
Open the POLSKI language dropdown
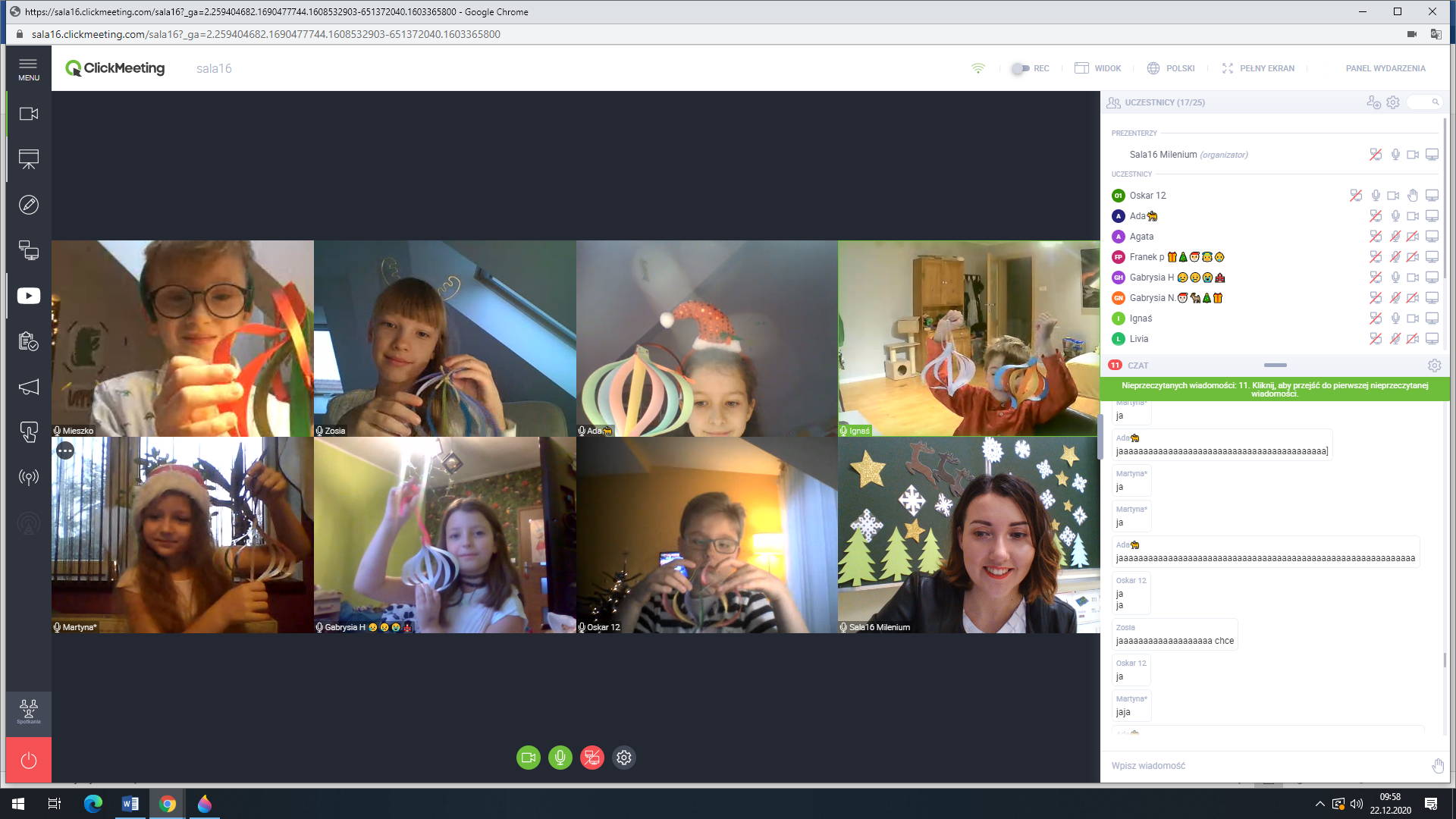tap(1171, 68)
